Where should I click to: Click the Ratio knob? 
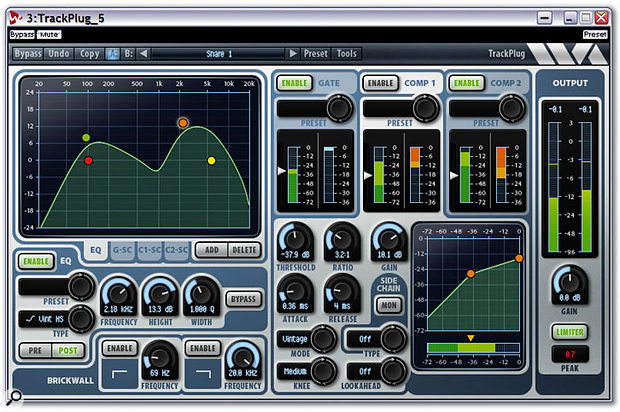pos(342,240)
